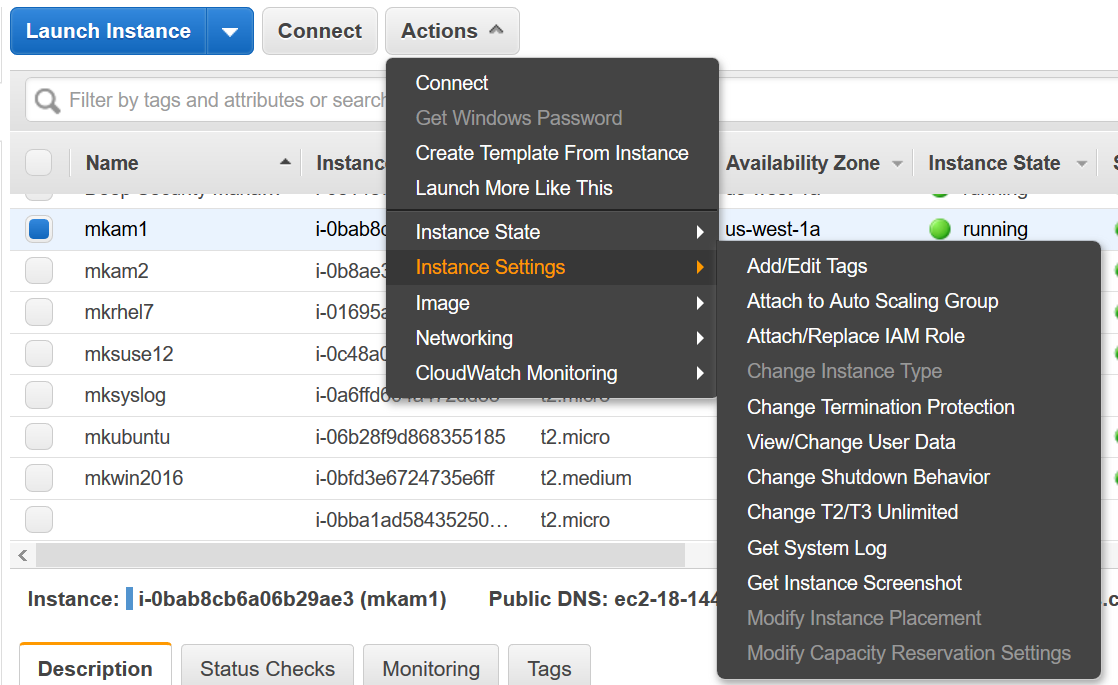1118x685 pixels.
Task: Click the horizontal scrollbar under instance list
Action: point(360,555)
